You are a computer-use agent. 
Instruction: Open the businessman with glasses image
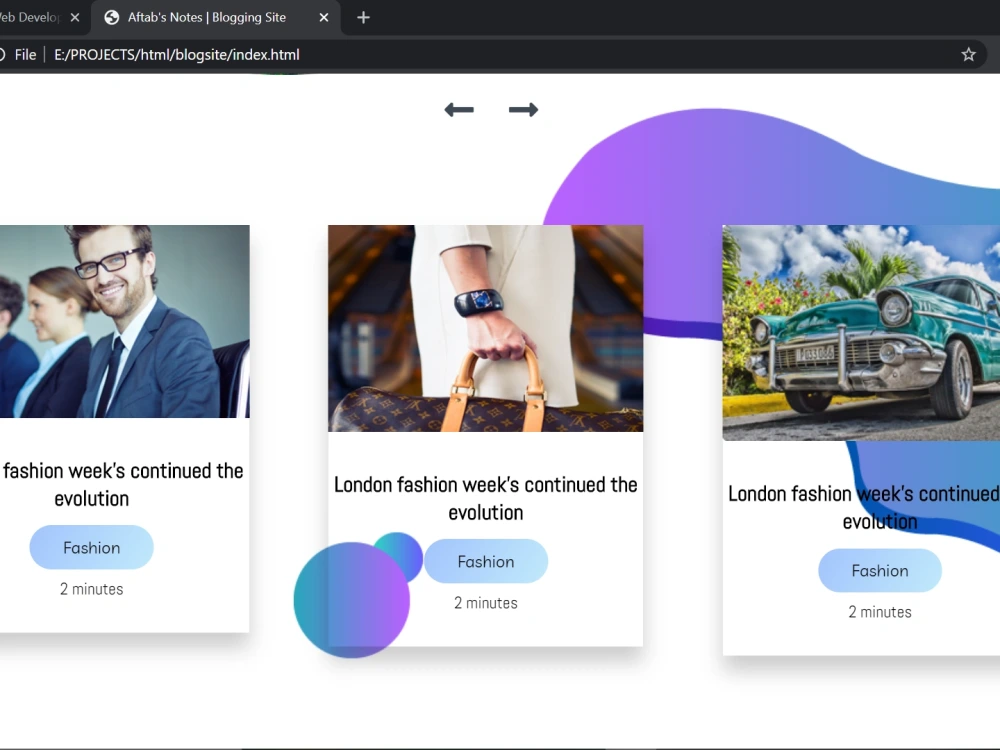coord(124,321)
